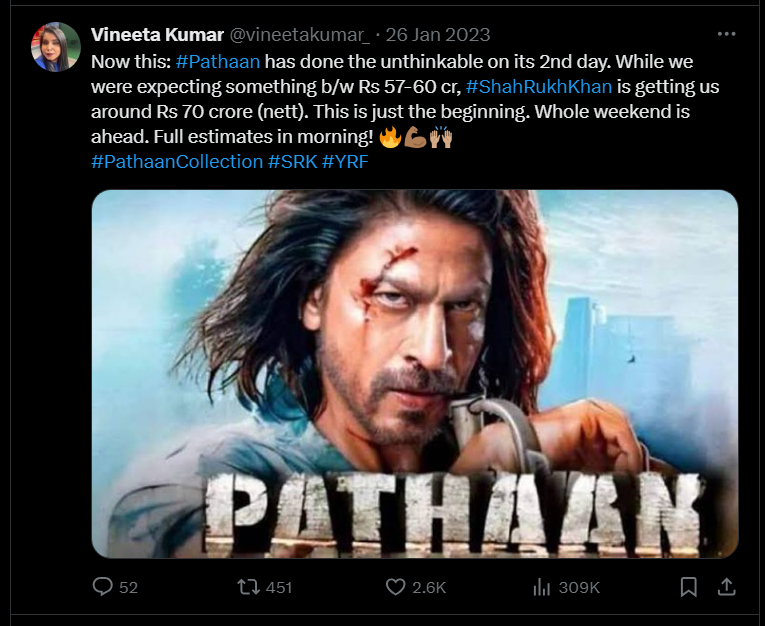765x626 pixels.
Task: Open the @vineetakumar_ handle link
Action: [x=294, y=36]
